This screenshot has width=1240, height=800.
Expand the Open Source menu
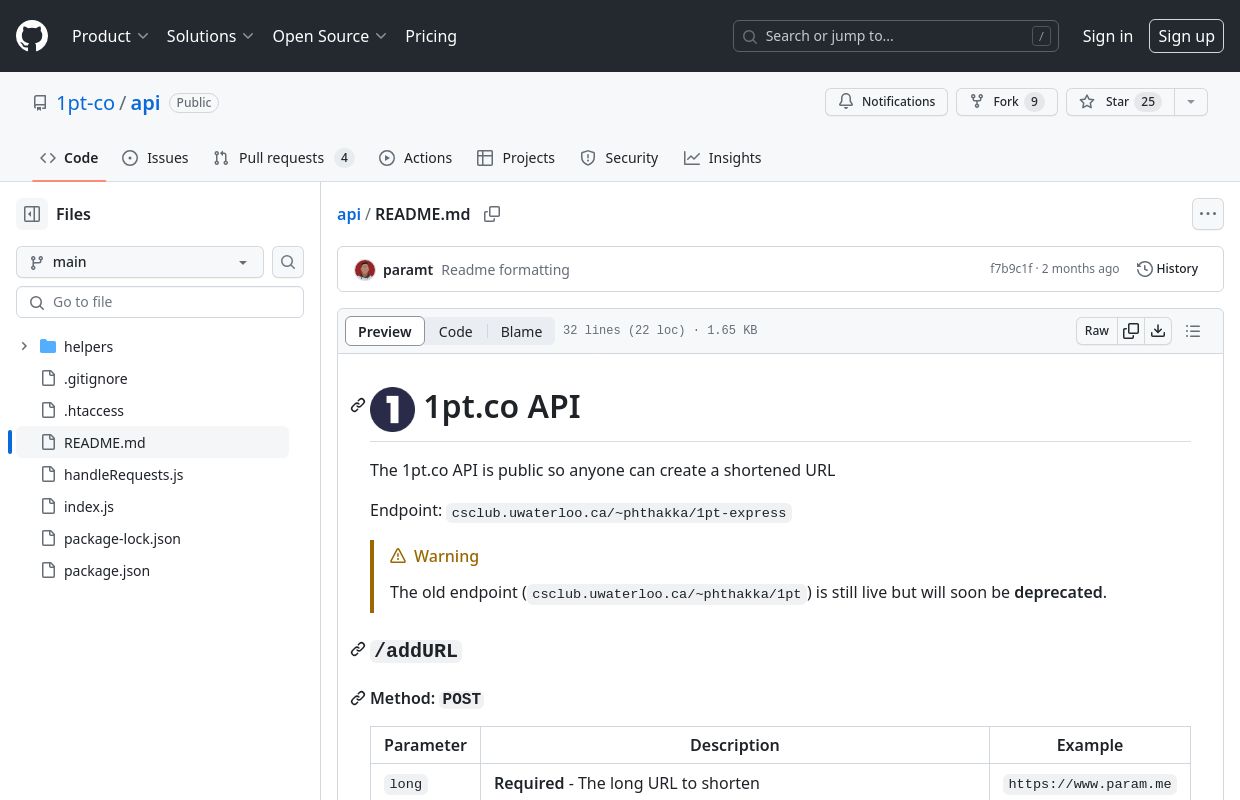click(x=329, y=36)
